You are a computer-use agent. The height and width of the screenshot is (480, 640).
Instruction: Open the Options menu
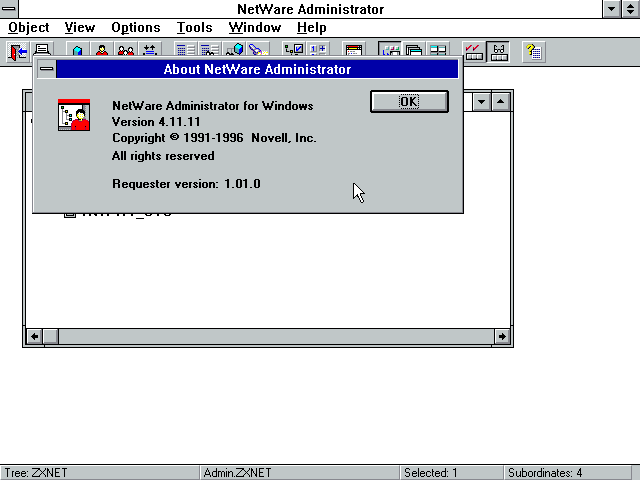click(136, 28)
